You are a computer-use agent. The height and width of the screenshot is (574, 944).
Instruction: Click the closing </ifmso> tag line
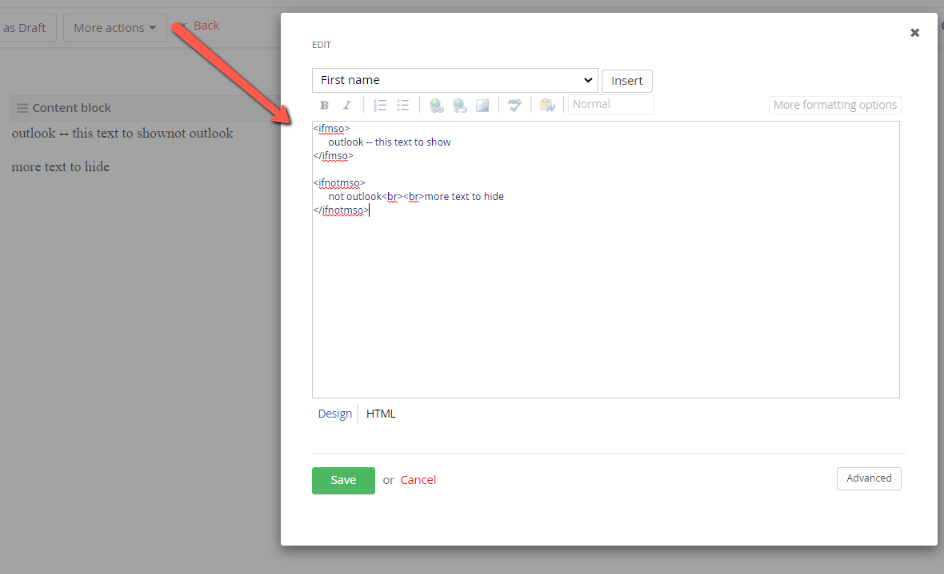333,155
